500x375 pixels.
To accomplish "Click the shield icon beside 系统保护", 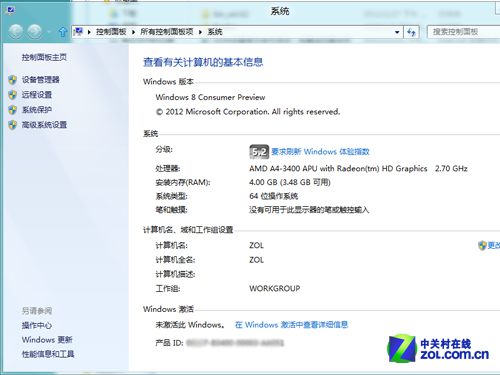I will (x=13, y=110).
